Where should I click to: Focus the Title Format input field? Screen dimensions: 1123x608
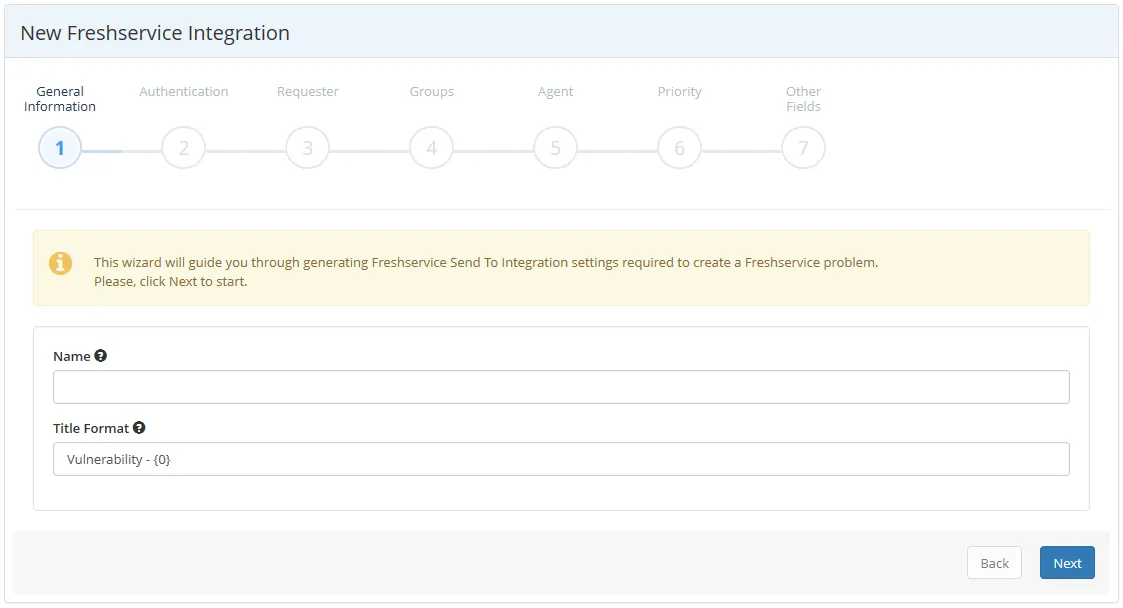pos(561,459)
